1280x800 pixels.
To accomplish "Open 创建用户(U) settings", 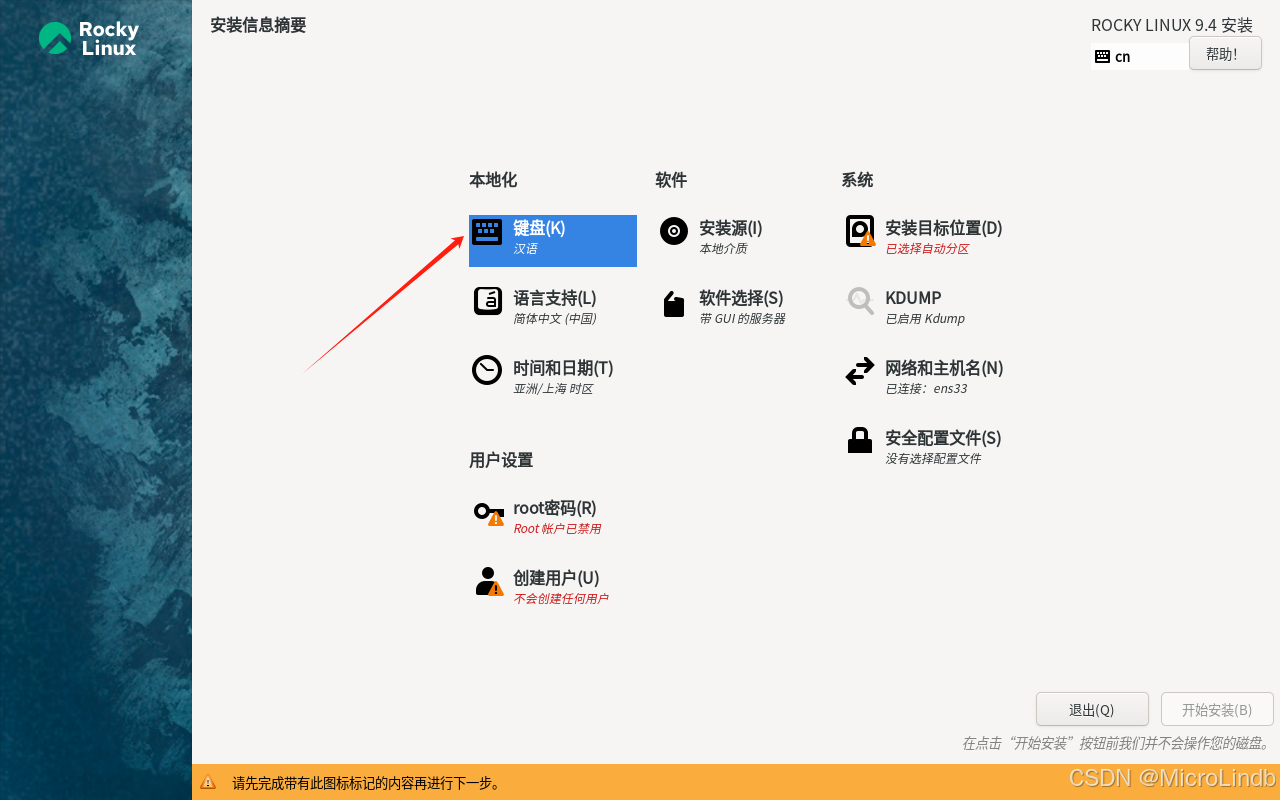I will 556,578.
